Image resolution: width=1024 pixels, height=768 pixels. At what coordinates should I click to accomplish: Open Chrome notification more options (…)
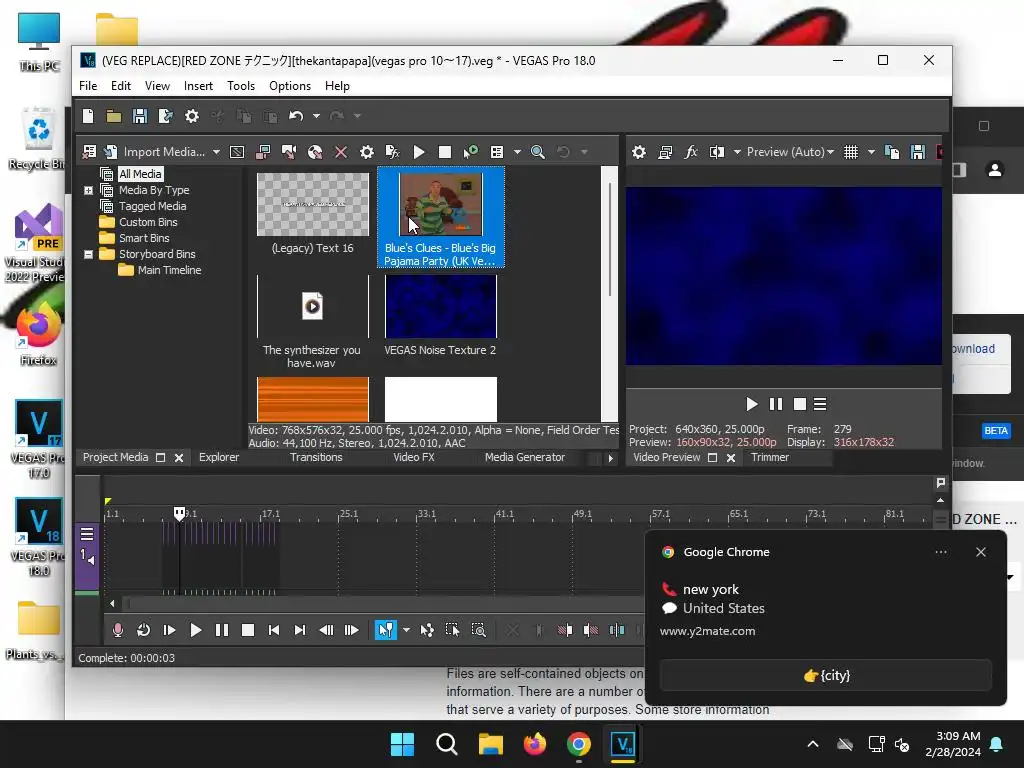click(x=941, y=552)
